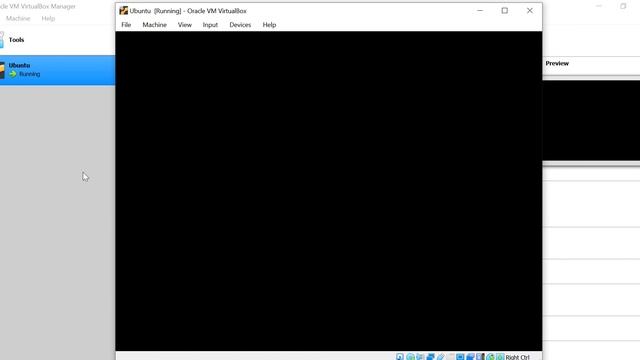Click the green Running arrow status icon
640x360 pixels.
click(13, 74)
